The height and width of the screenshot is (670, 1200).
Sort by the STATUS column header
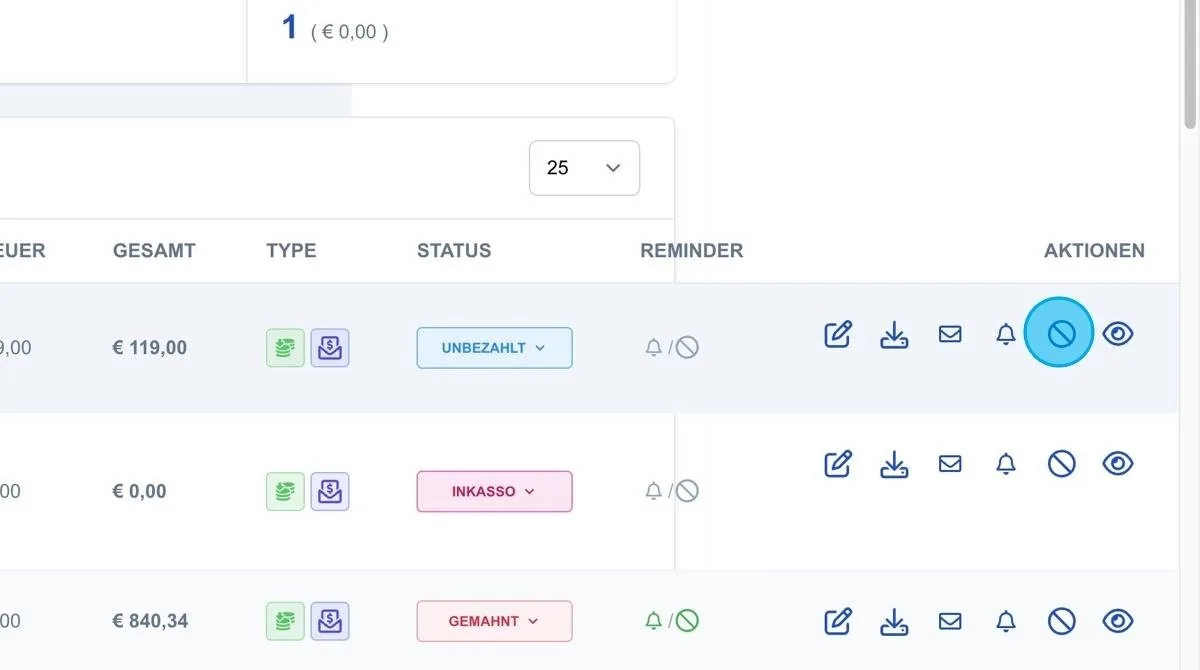tap(454, 250)
